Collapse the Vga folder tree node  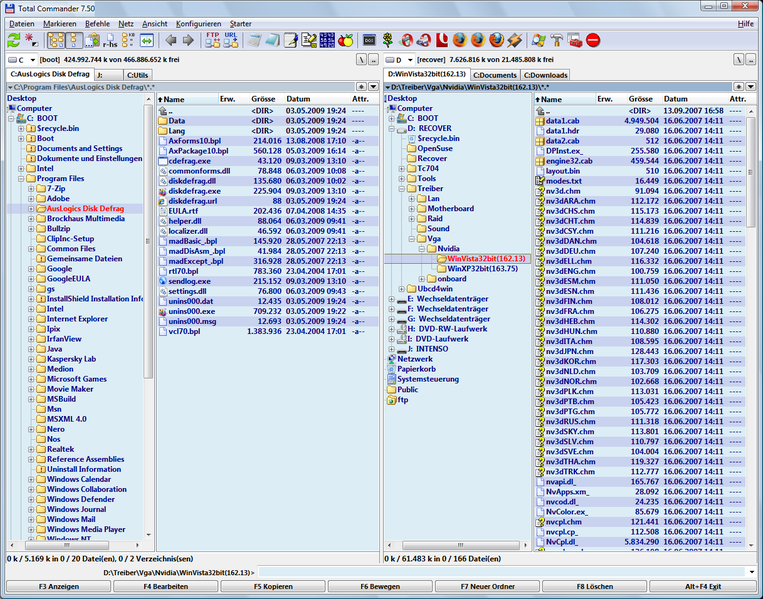tap(412, 239)
